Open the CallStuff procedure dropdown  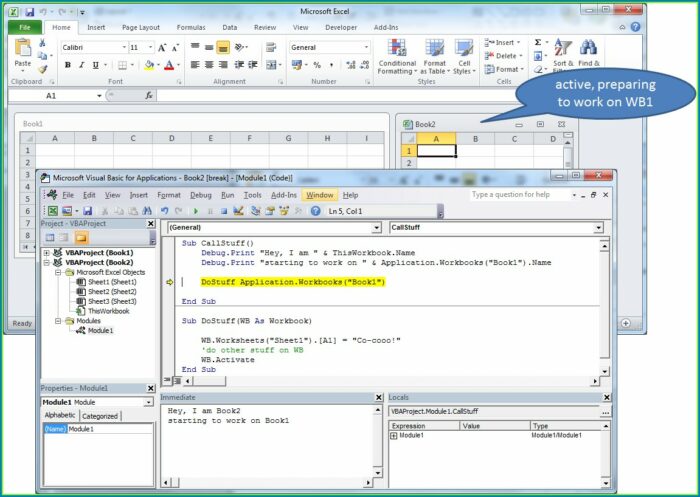click(x=599, y=228)
